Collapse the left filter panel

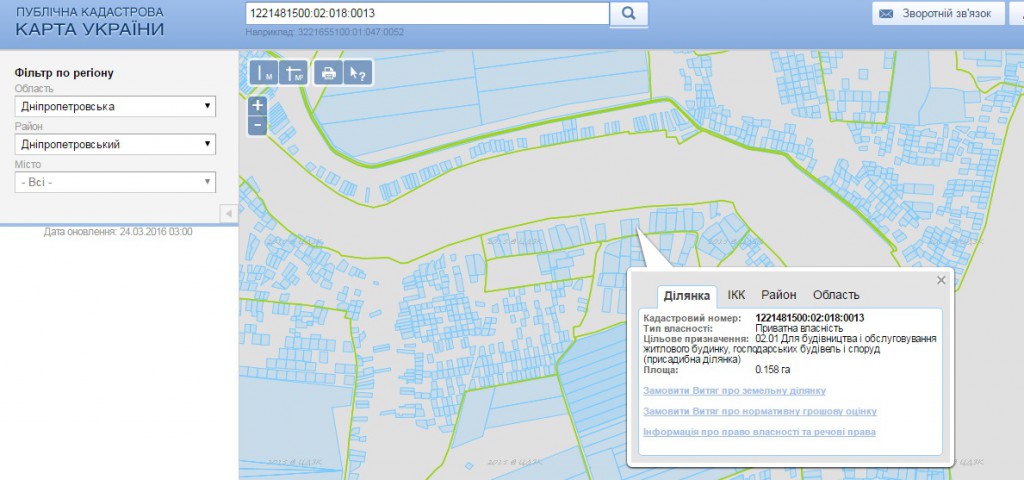click(x=228, y=213)
